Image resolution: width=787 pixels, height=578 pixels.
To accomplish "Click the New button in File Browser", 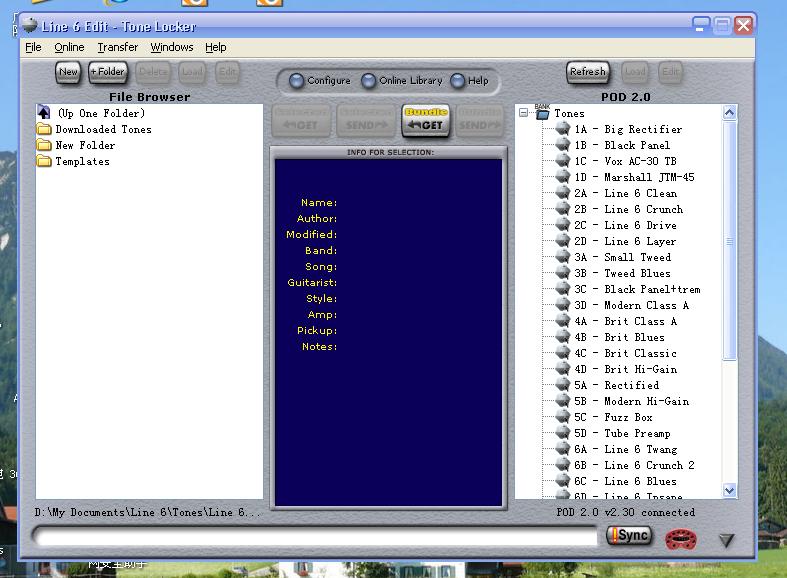I will (x=68, y=72).
